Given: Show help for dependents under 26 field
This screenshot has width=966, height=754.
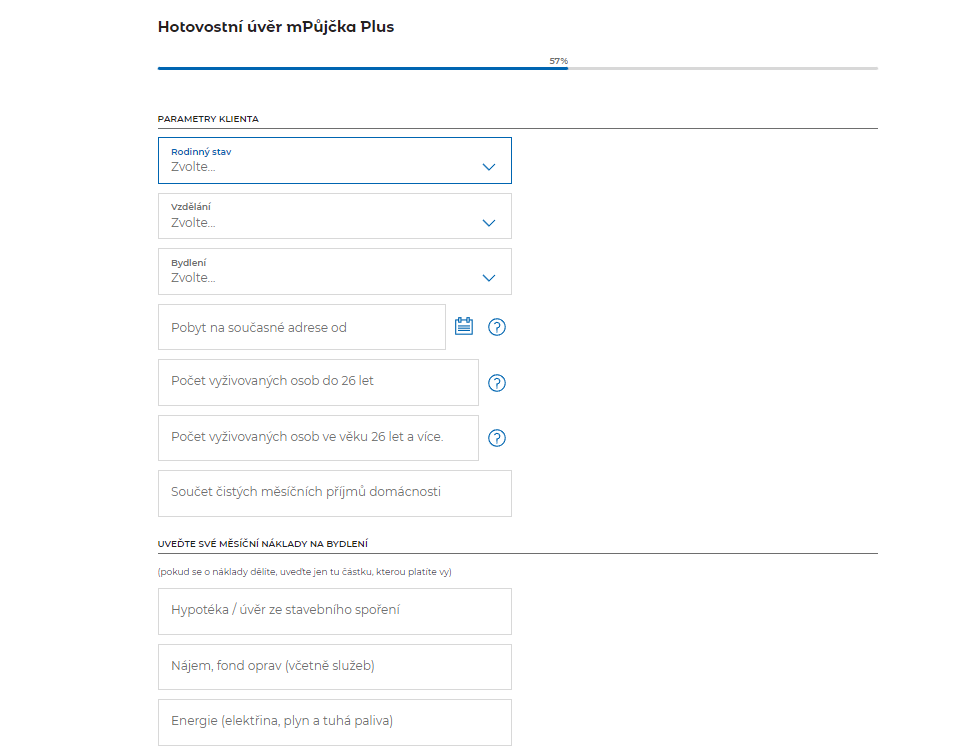Looking at the screenshot, I should (x=497, y=383).
